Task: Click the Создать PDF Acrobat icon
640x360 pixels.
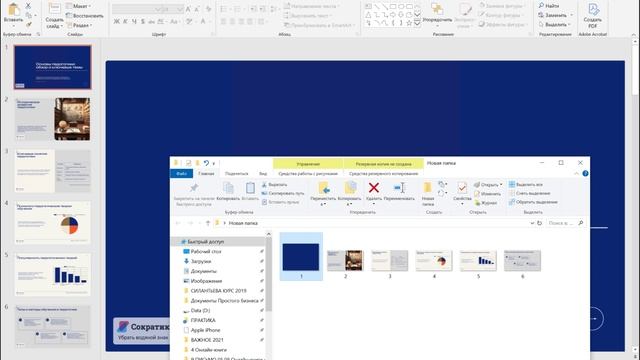Action: click(593, 9)
